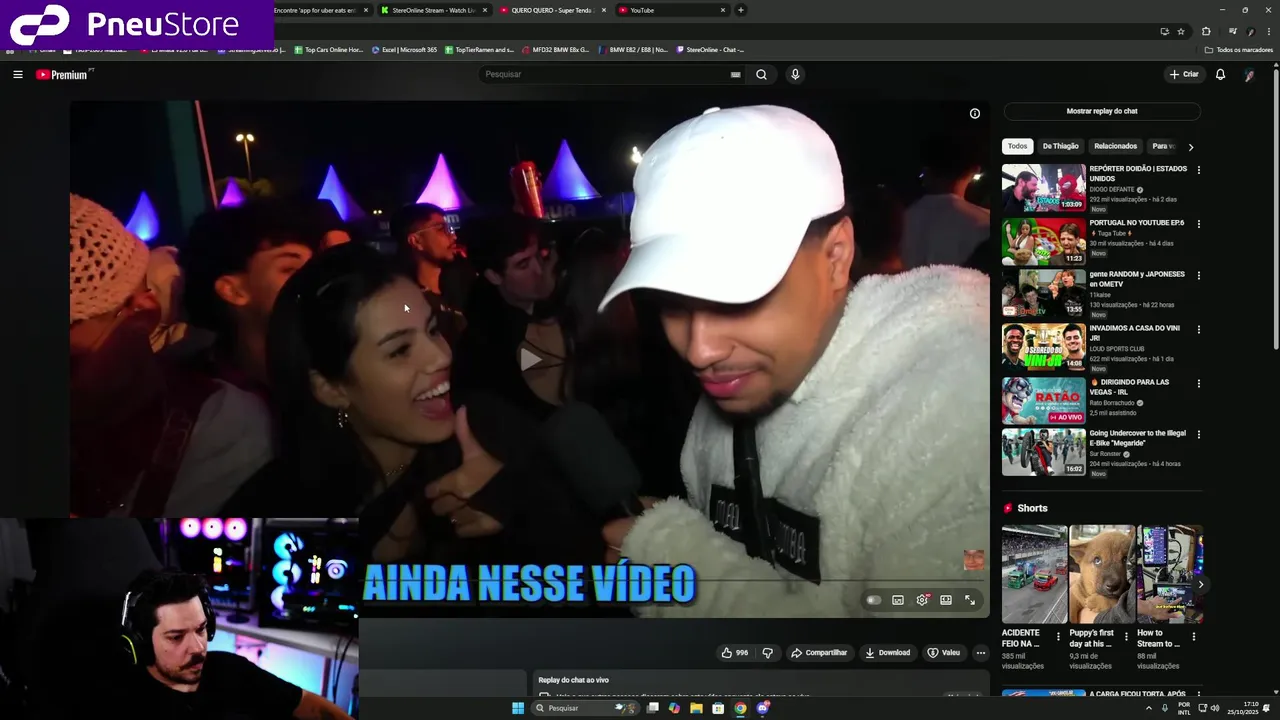Open File Explorer from the taskbar
The image size is (1280, 720).
coord(696,708)
